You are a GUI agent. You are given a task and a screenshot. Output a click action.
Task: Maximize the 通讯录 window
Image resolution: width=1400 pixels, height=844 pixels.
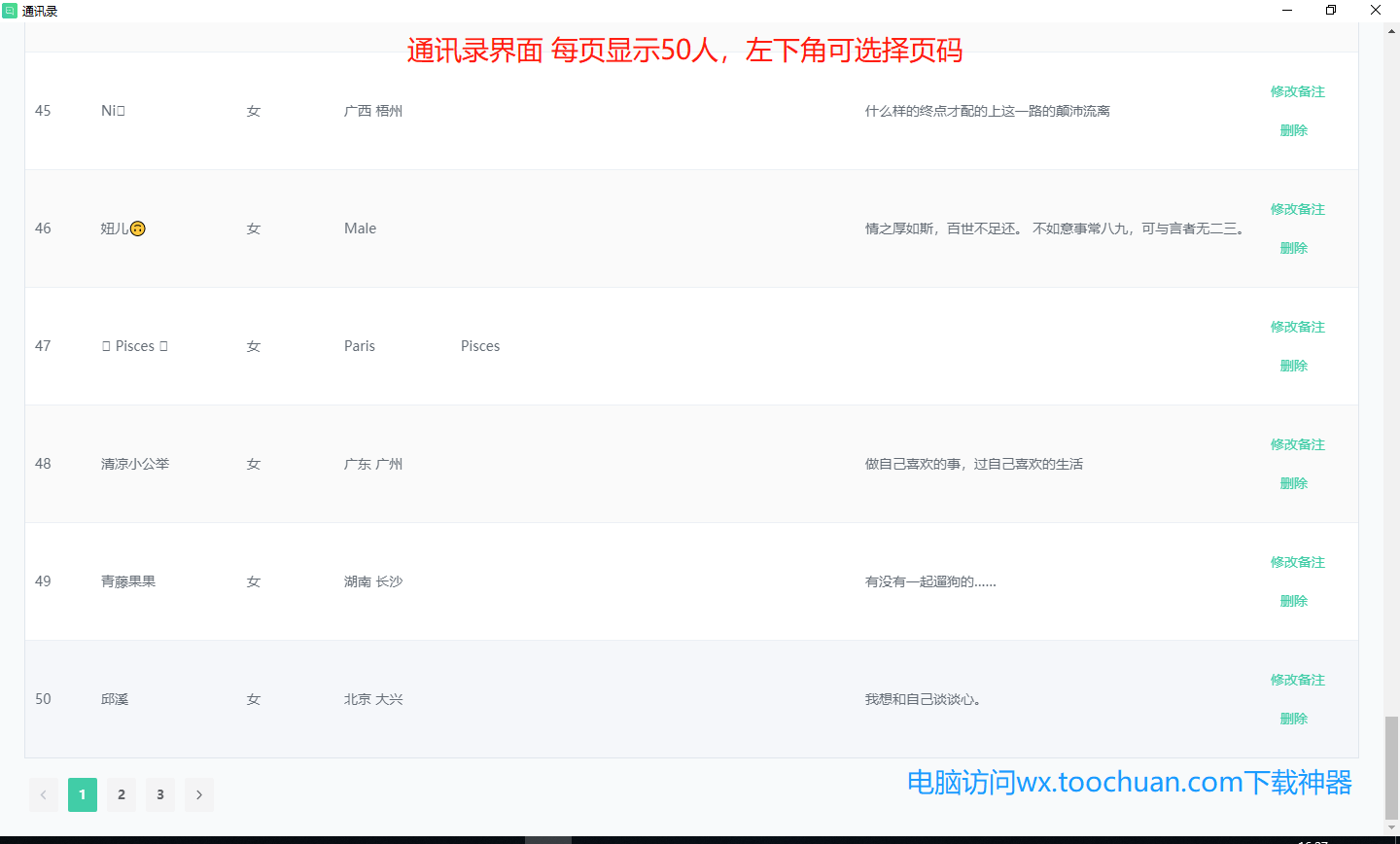(x=1331, y=11)
